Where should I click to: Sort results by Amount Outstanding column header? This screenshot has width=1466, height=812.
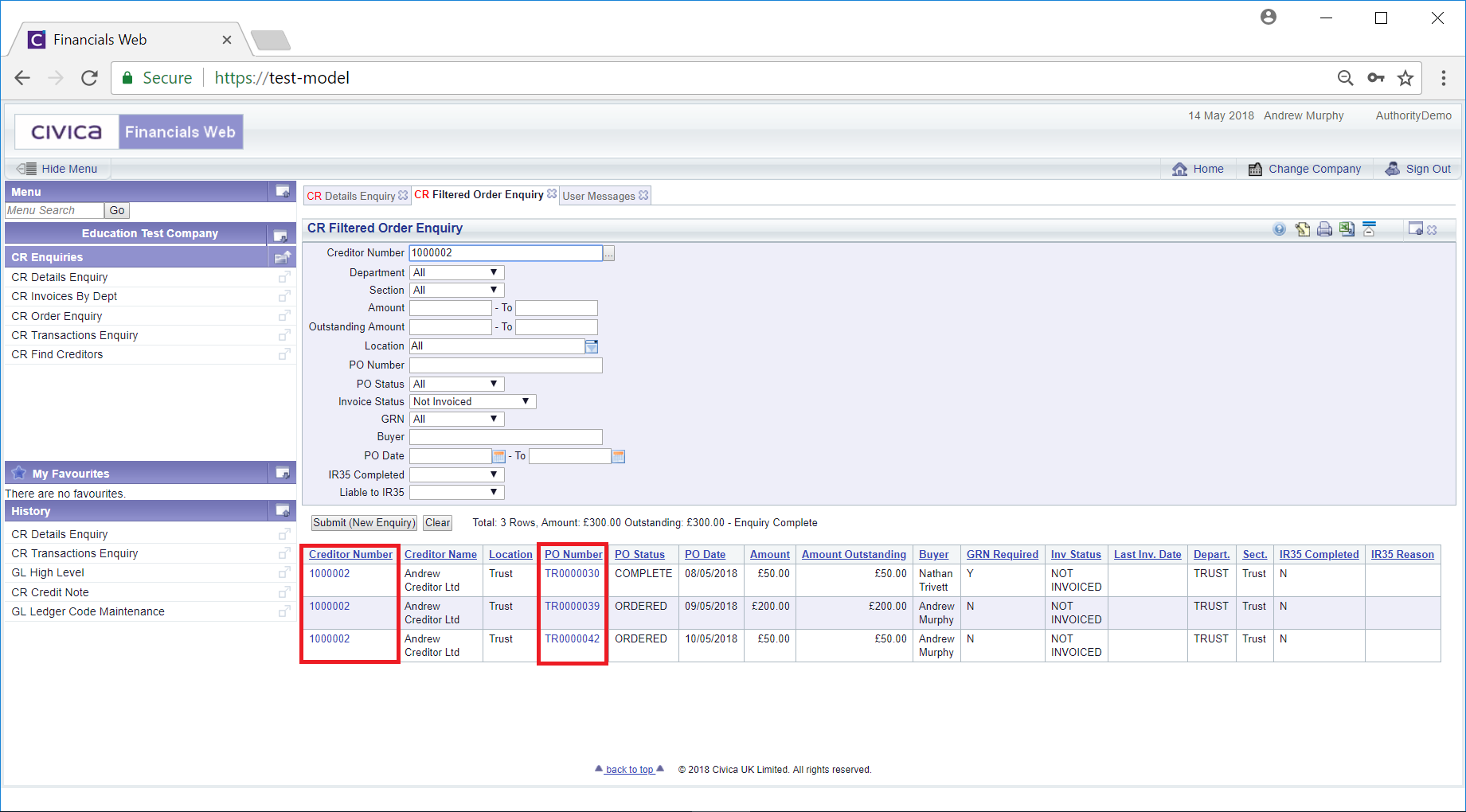tap(854, 555)
